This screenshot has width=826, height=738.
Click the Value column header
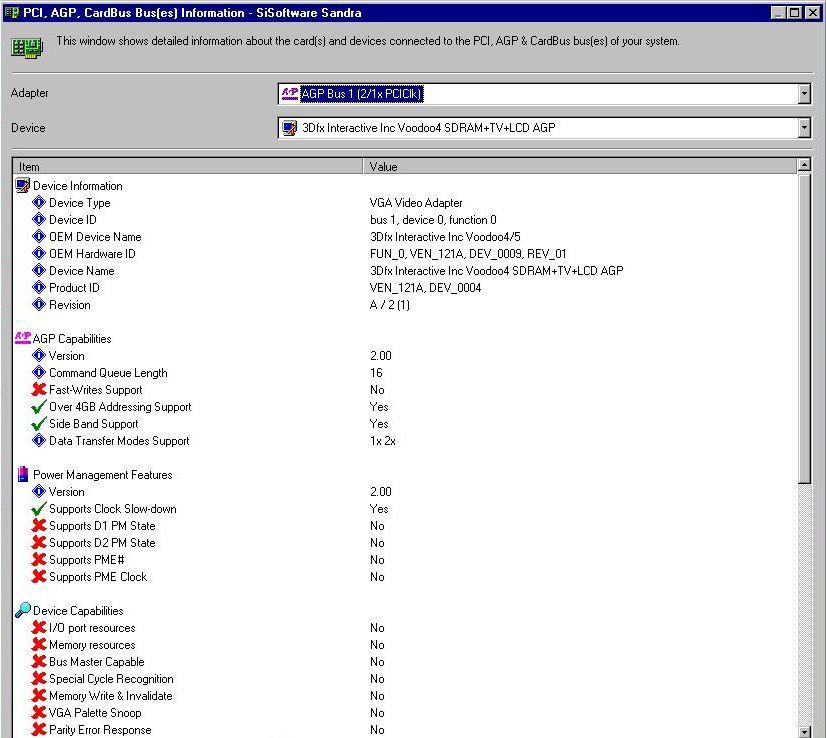click(579, 166)
